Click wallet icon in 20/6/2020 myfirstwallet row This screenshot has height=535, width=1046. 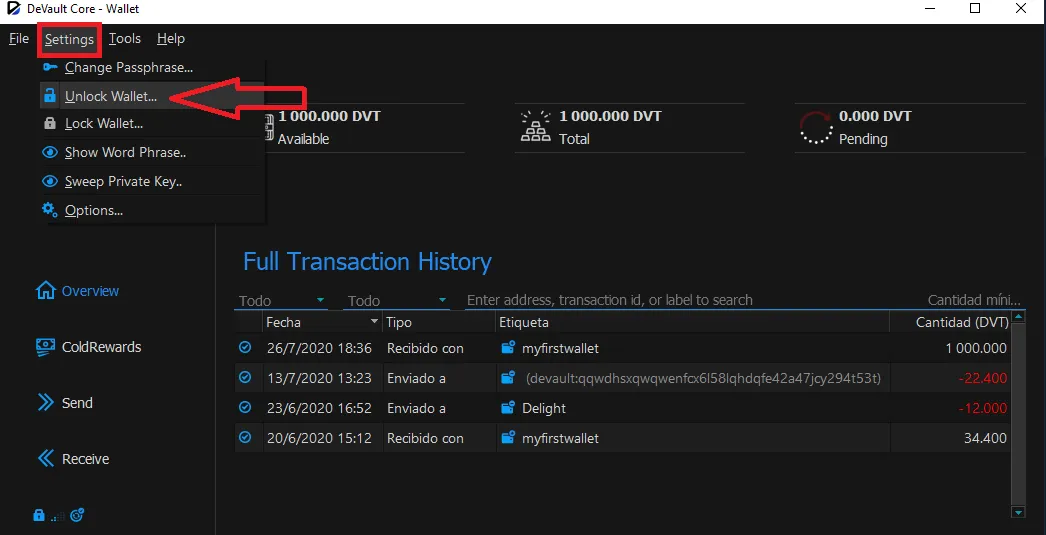[x=508, y=438]
